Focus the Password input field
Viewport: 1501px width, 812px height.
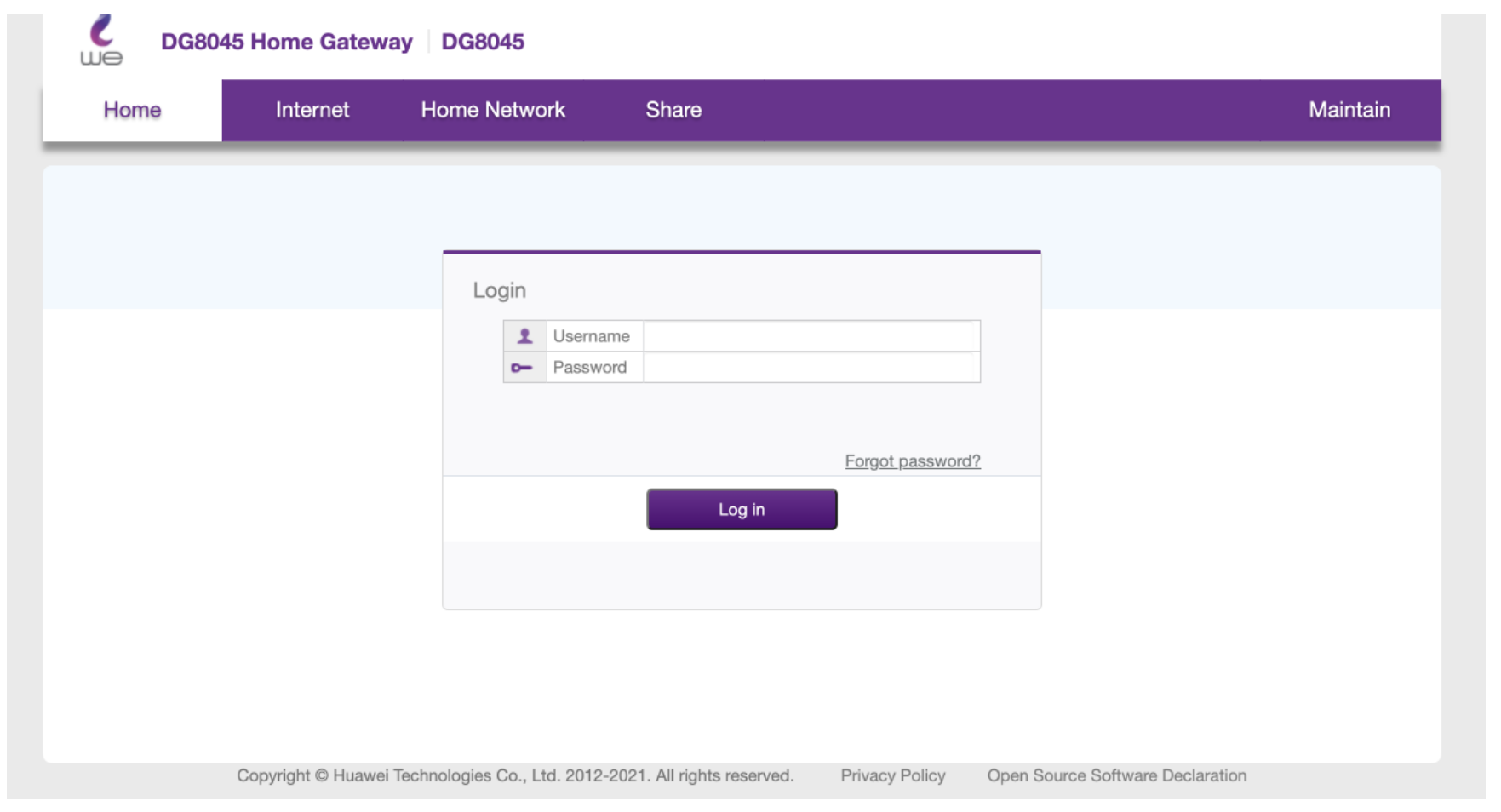(810, 368)
